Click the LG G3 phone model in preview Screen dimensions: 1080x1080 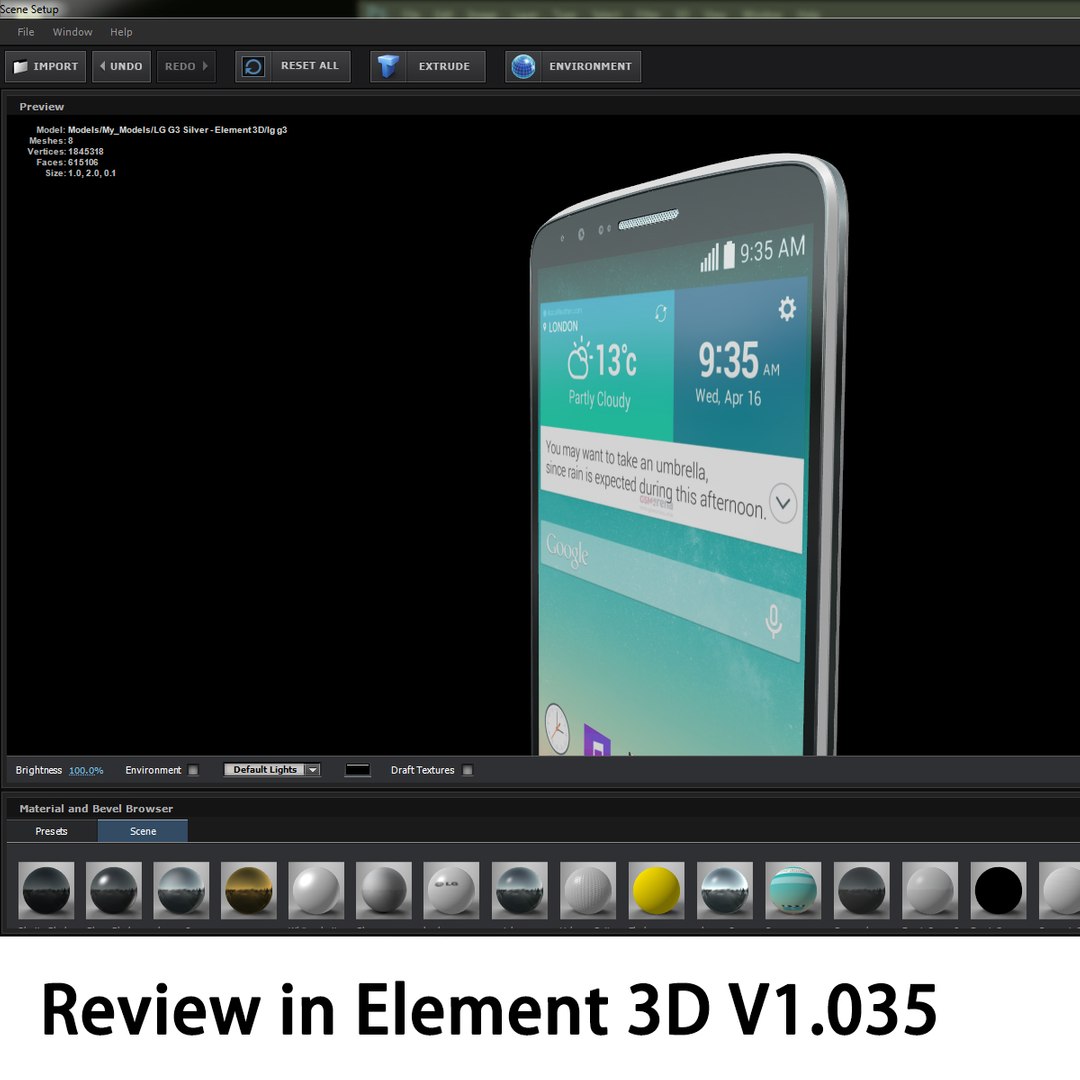(689, 455)
